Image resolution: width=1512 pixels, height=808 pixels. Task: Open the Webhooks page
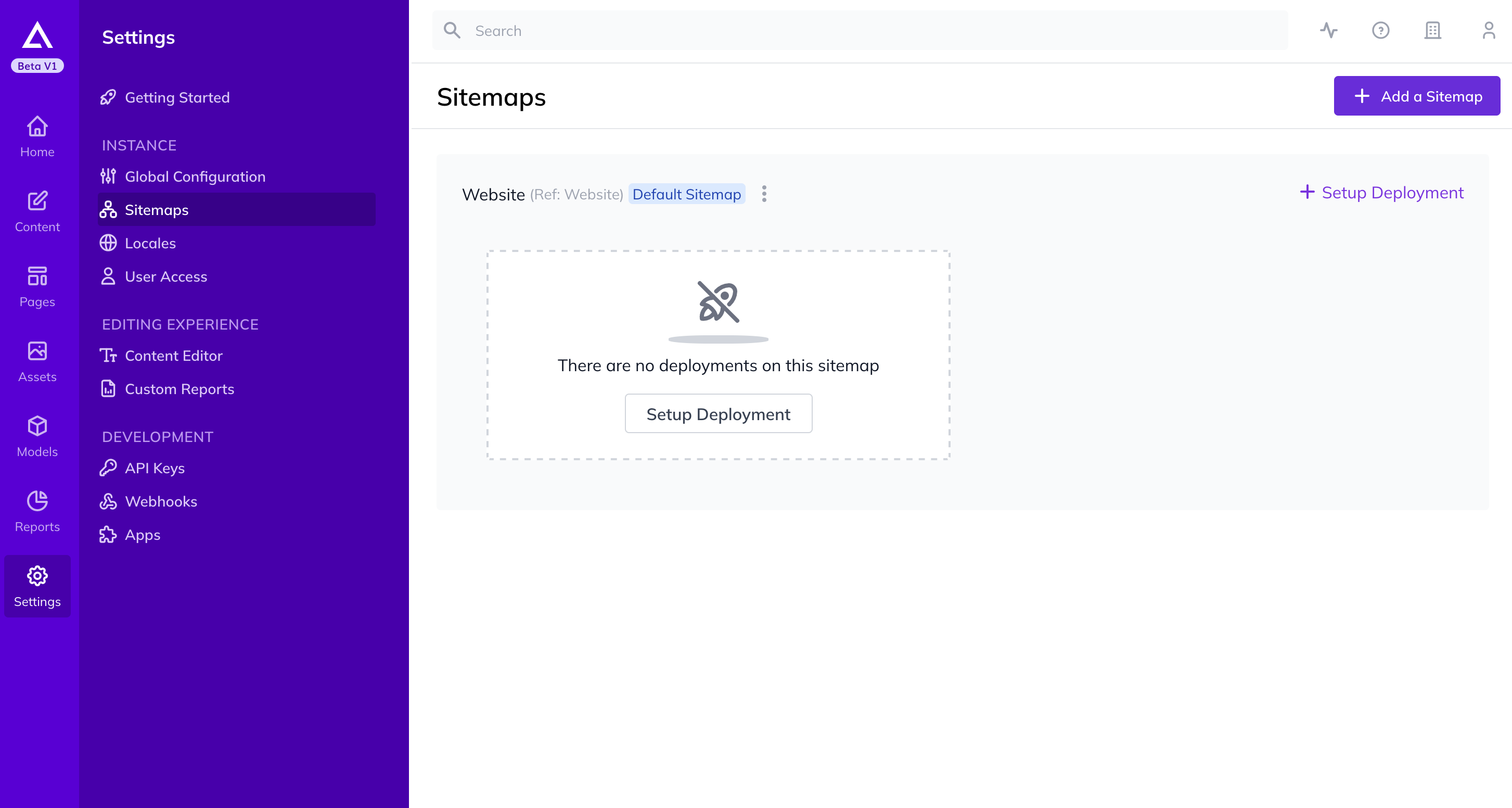237,501
